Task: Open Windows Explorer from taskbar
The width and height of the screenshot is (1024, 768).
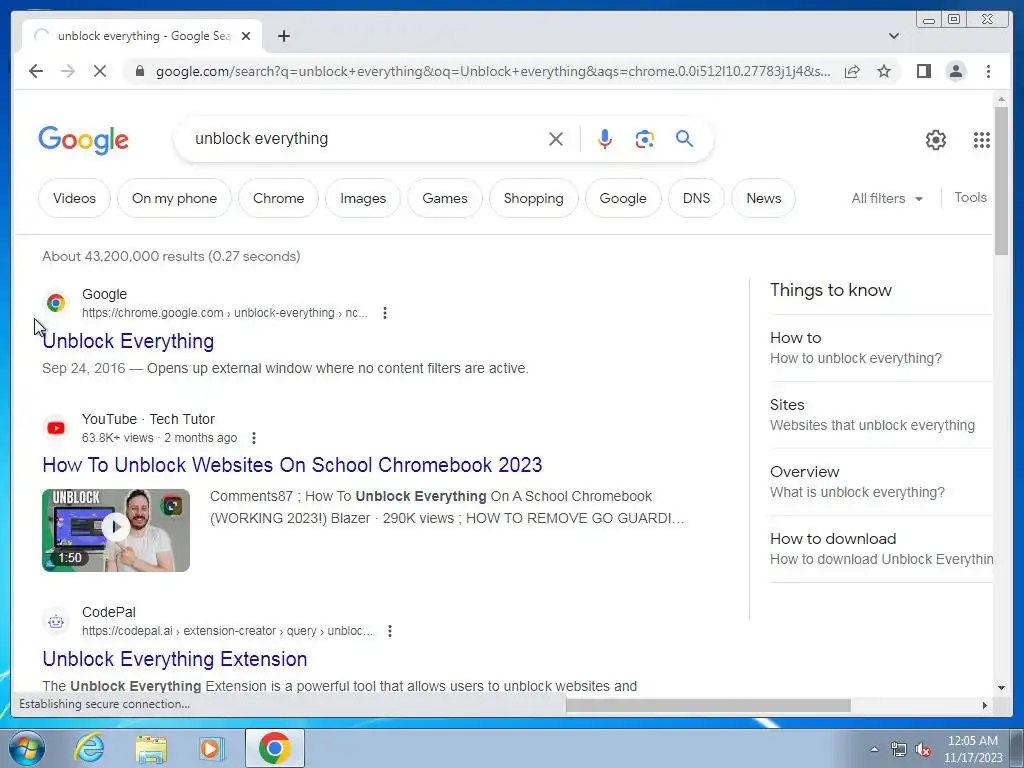Action: pos(151,748)
